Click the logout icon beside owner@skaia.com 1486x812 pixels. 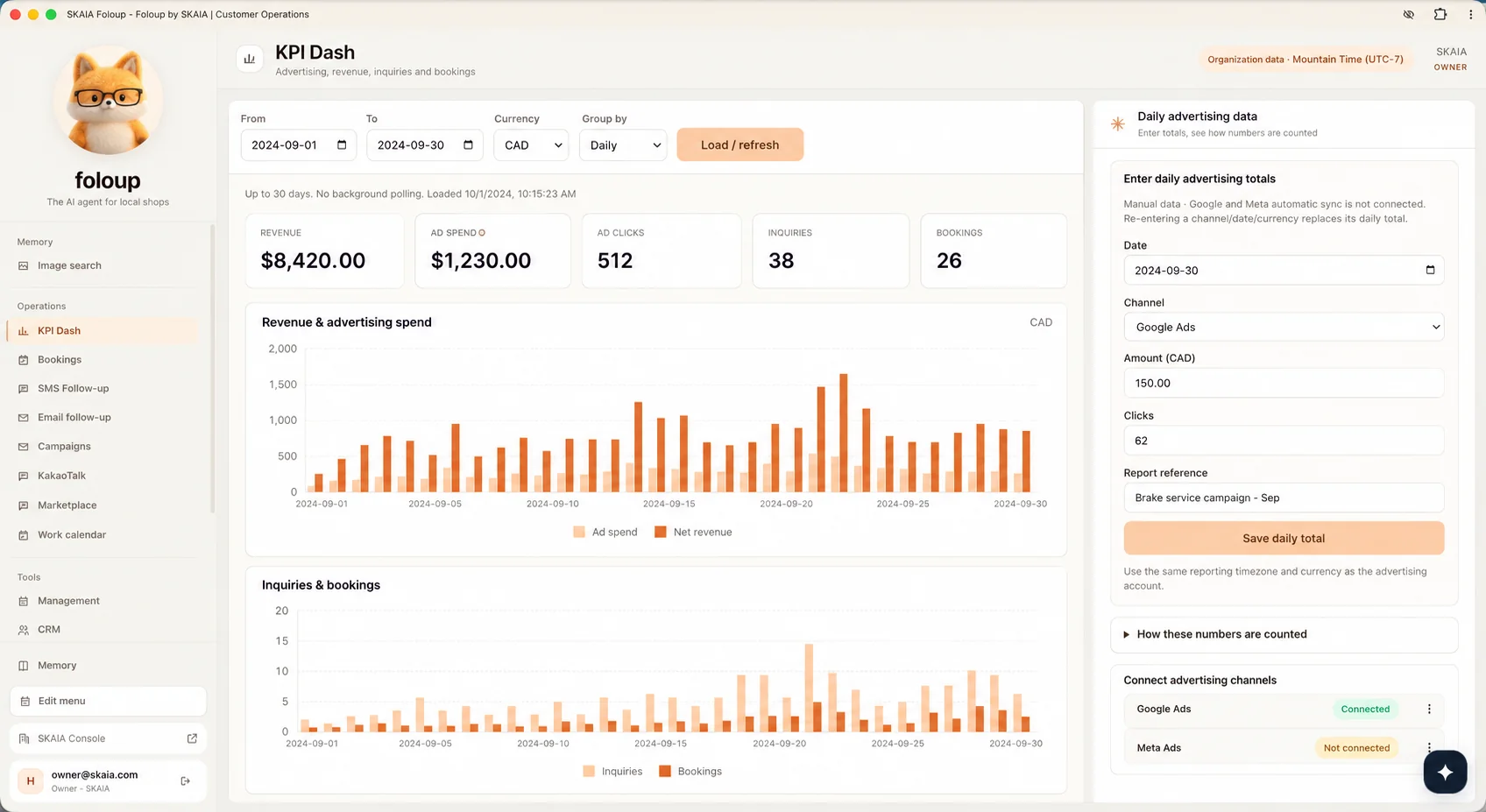click(186, 781)
